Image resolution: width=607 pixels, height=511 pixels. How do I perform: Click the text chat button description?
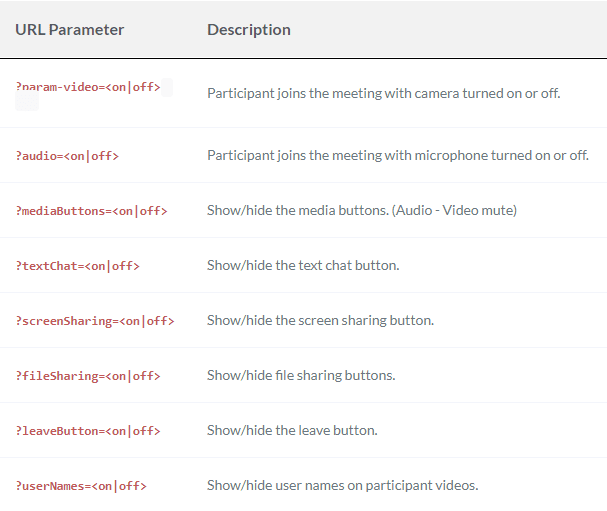click(x=303, y=265)
